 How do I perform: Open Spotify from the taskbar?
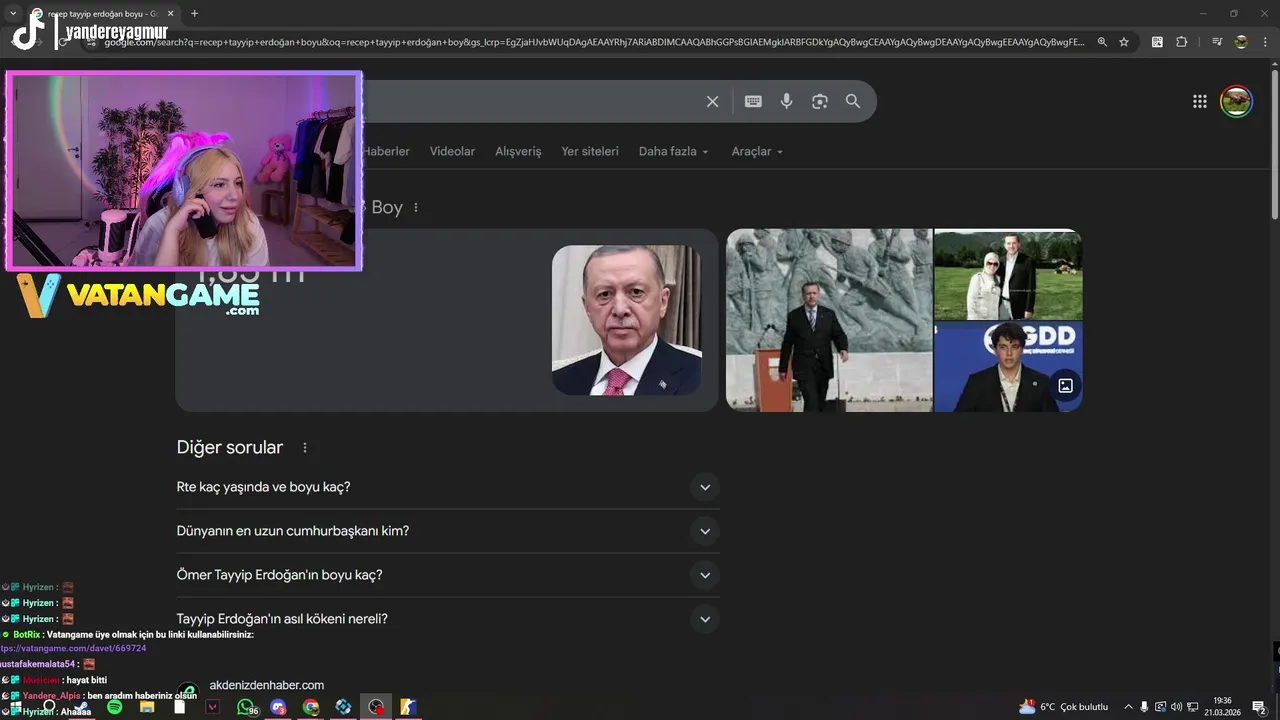click(114, 707)
